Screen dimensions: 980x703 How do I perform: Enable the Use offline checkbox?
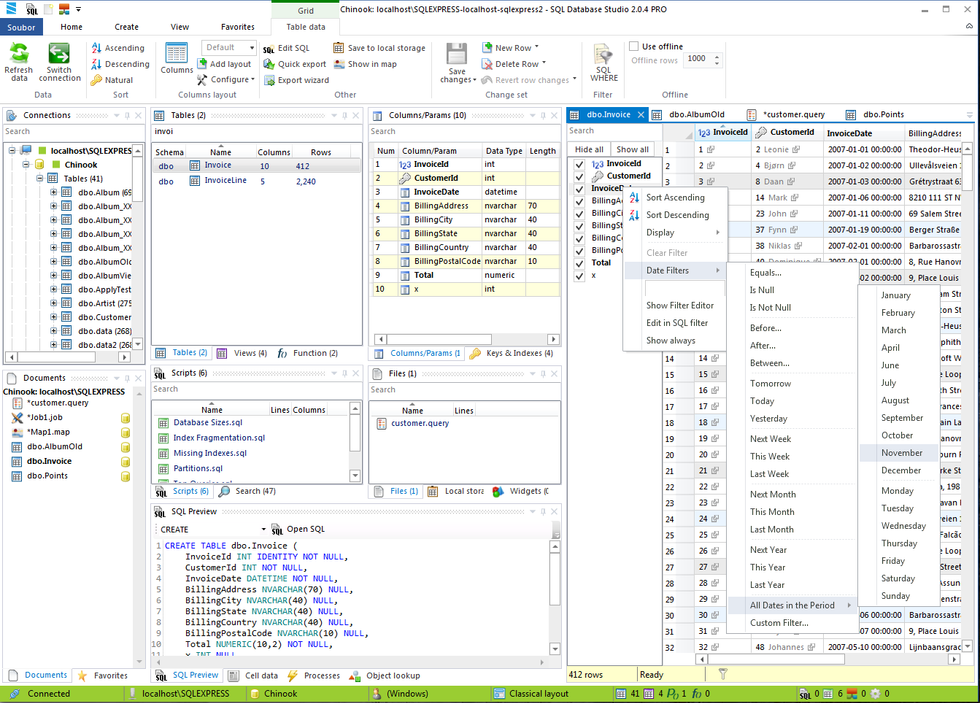point(634,46)
